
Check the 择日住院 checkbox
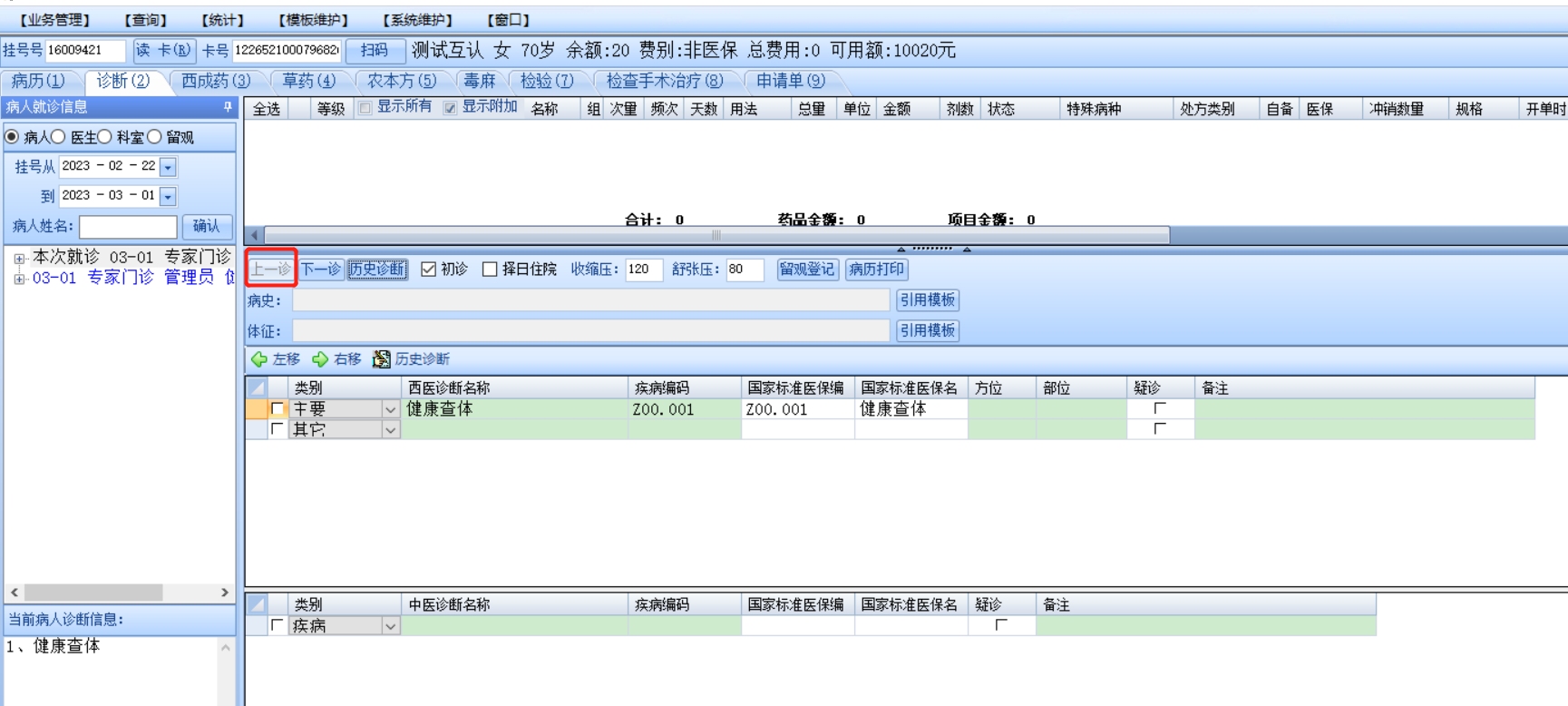pos(490,270)
